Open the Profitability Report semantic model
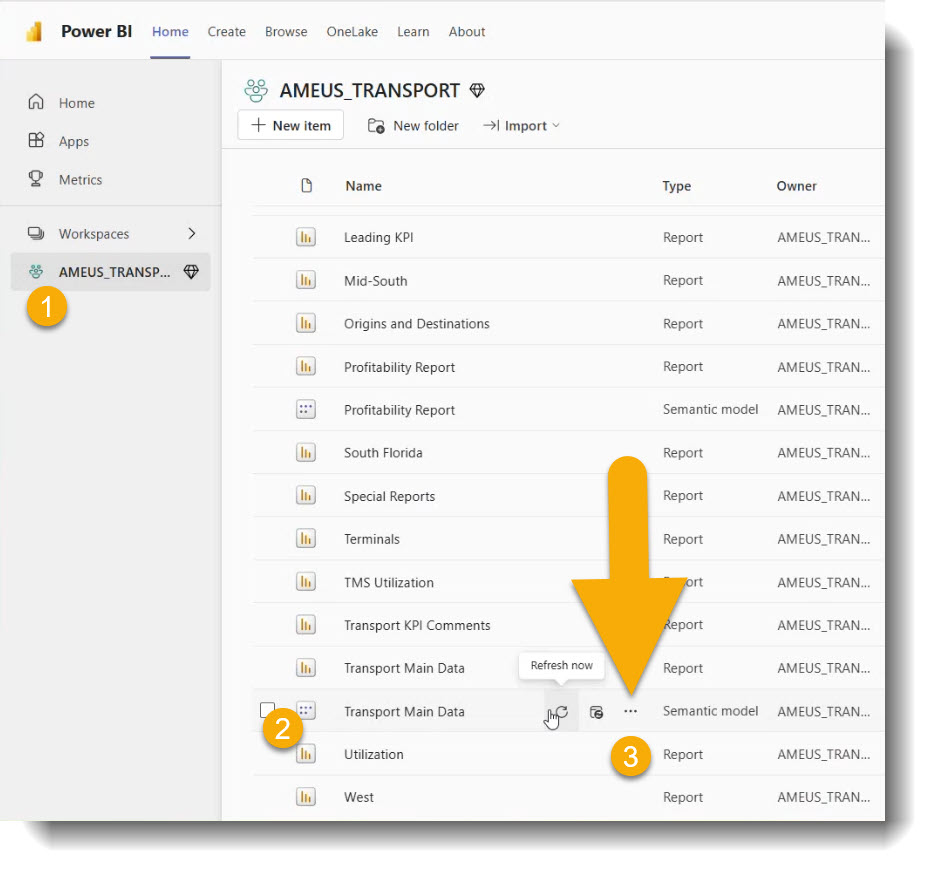This screenshot has width=937, height=873. click(x=399, y=410)
